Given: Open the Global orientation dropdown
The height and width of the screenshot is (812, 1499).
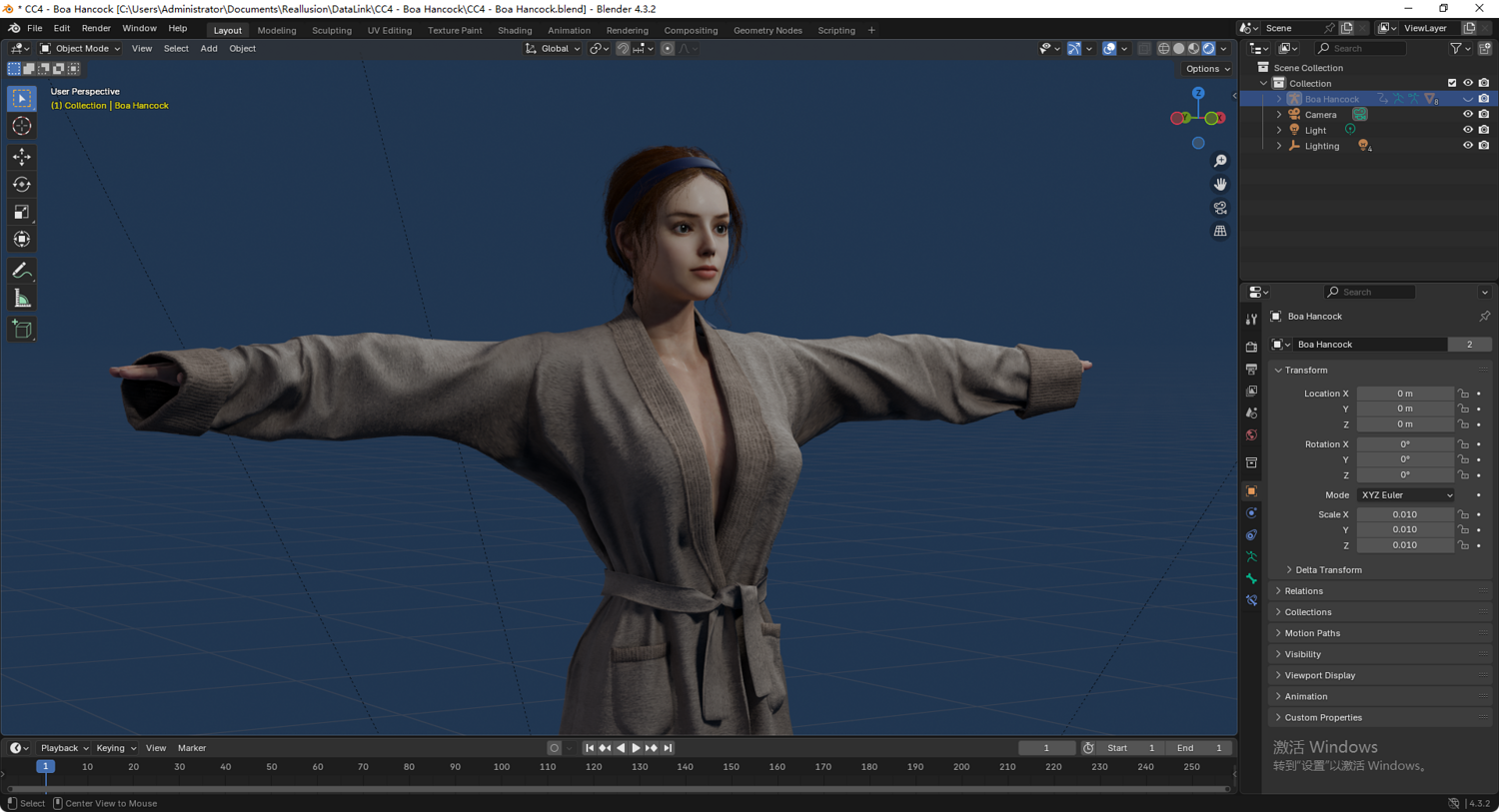Looking at the screenshot, I should tap(553, 48).
